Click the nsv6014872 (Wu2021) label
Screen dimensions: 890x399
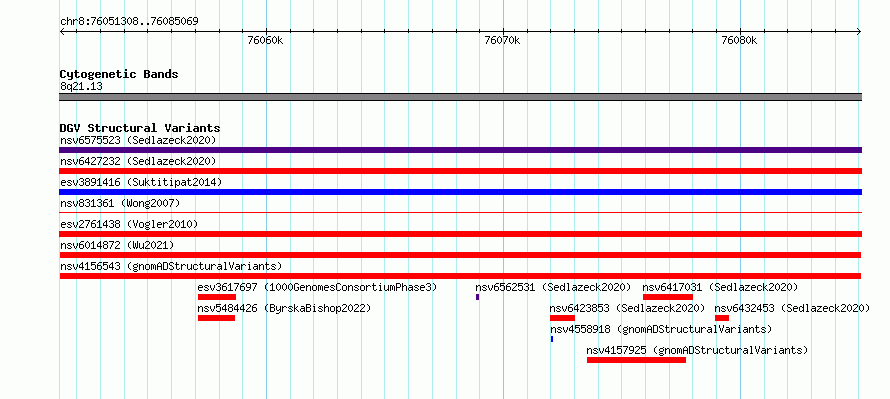click(x=117, y=245)
